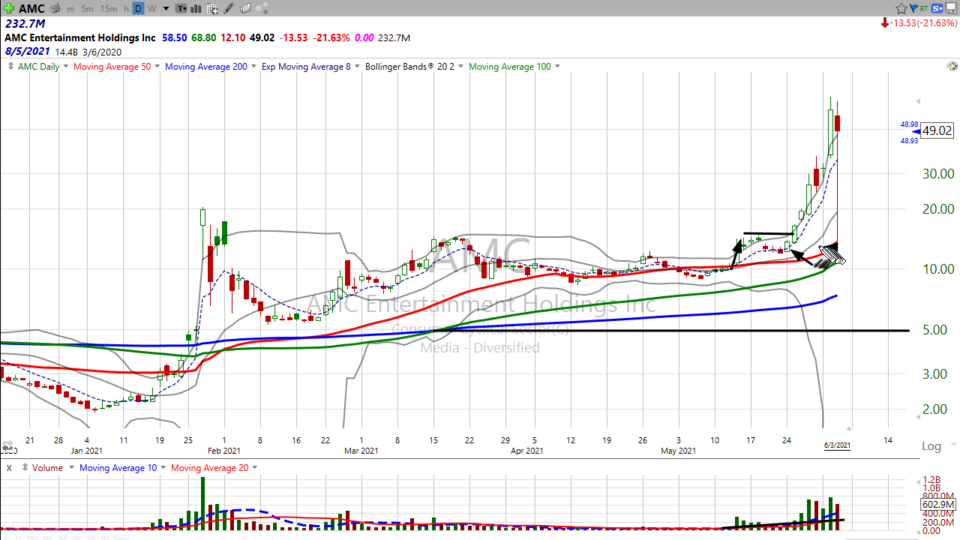
Task: Click the 68.80 high price value
Action: 204,37
